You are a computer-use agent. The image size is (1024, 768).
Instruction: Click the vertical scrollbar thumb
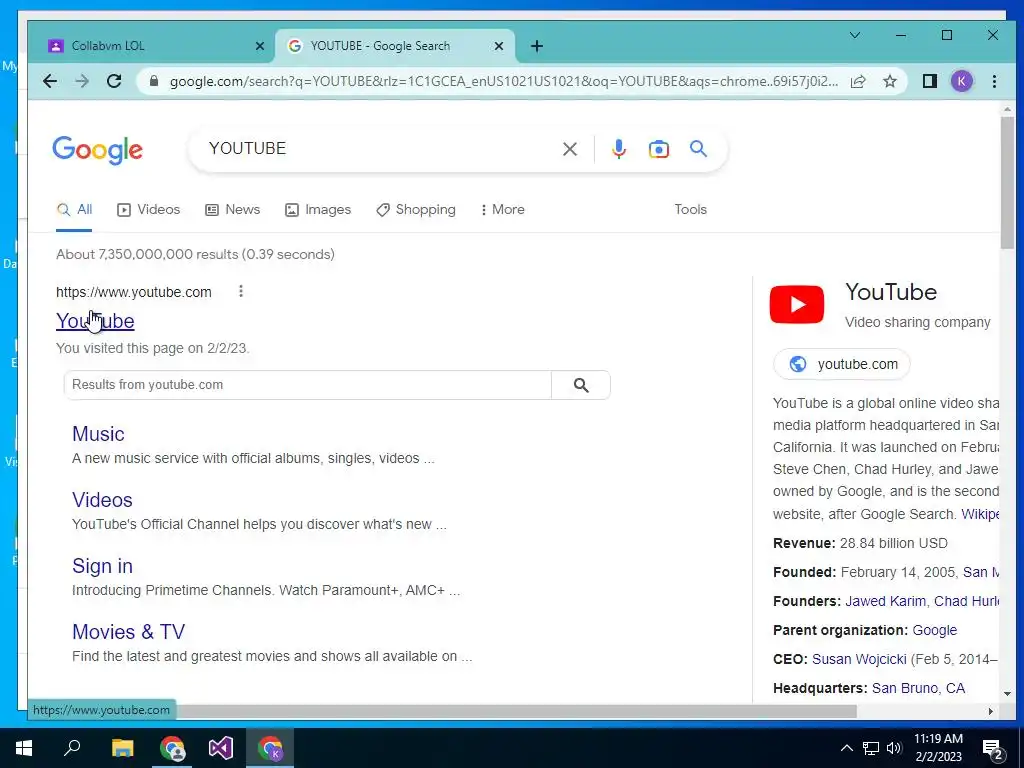coord(1007,183)
